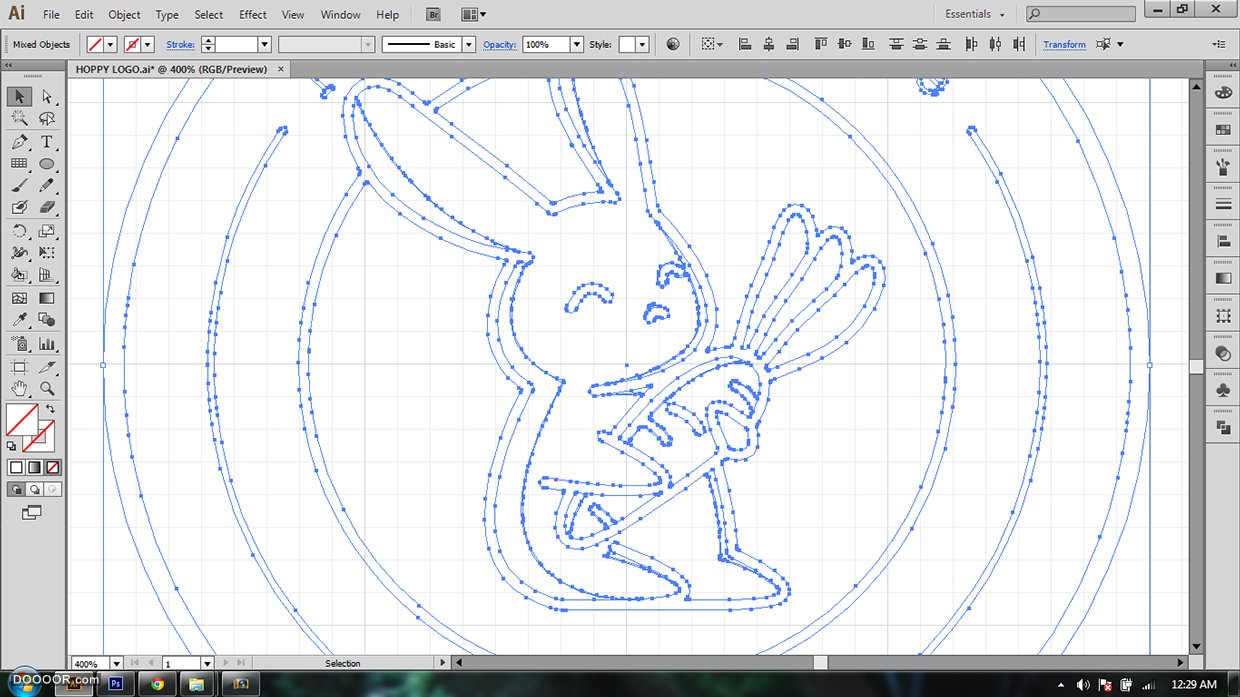Select the Gradient tool
Viewport: 1240px width, 697px height.
click(x=47, y=298)
